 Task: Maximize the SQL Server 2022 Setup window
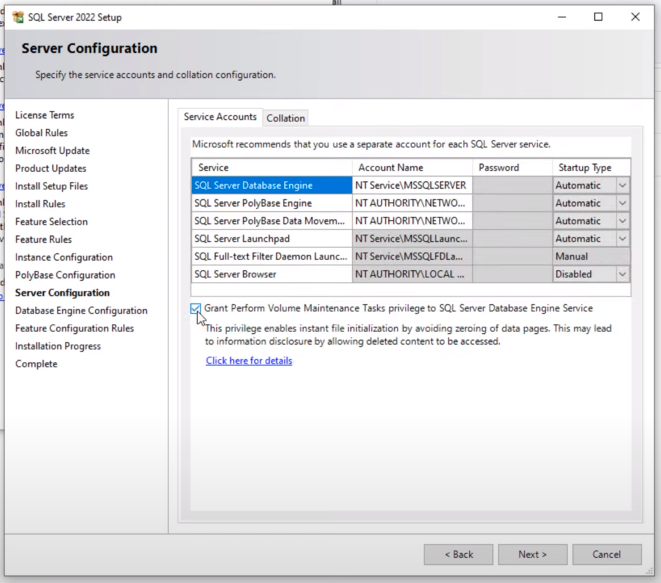click(598, 17)
